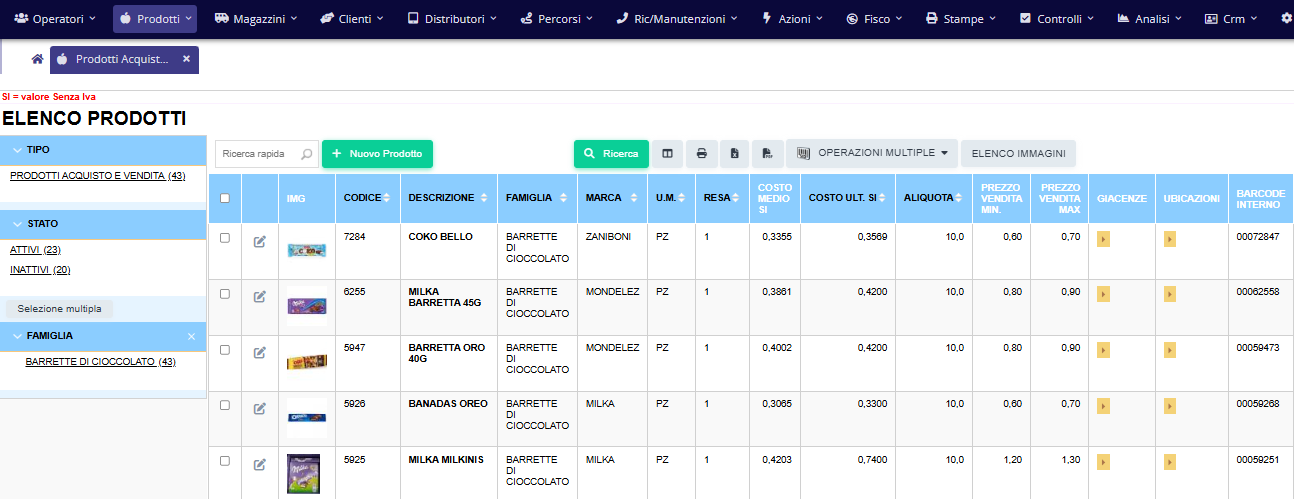Filter by ATTIVI (23) products
The image size is (1294, 499).
(x=35, y=250)
